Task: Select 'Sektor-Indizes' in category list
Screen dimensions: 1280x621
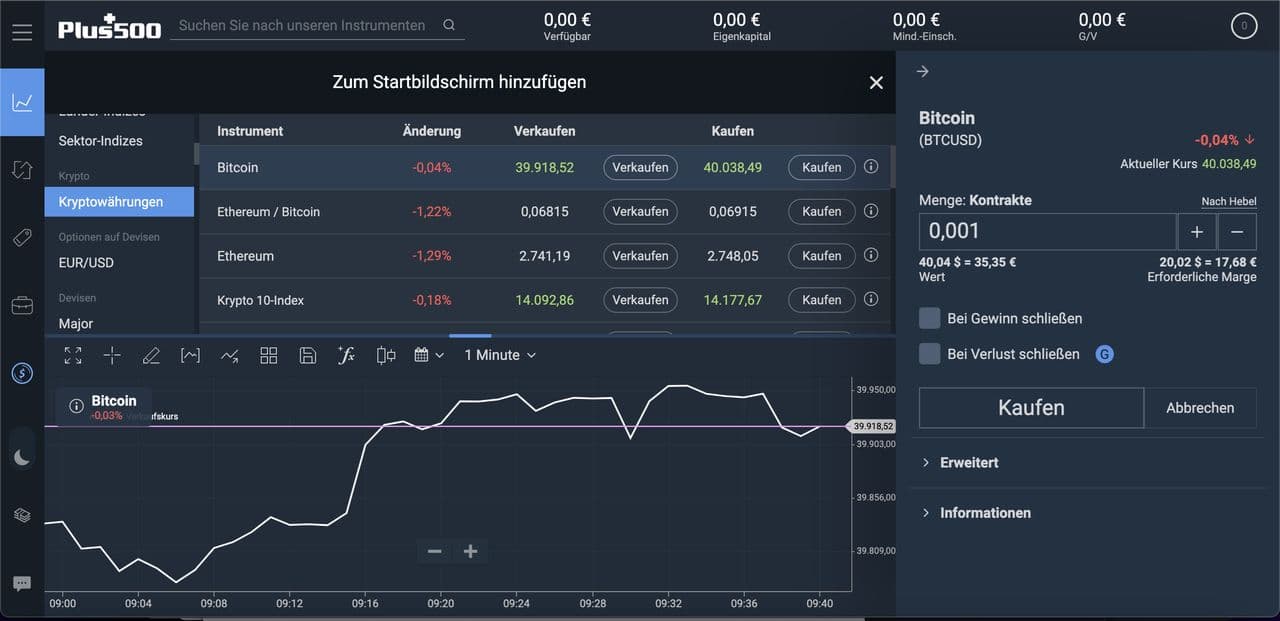Action: (100, 141)
